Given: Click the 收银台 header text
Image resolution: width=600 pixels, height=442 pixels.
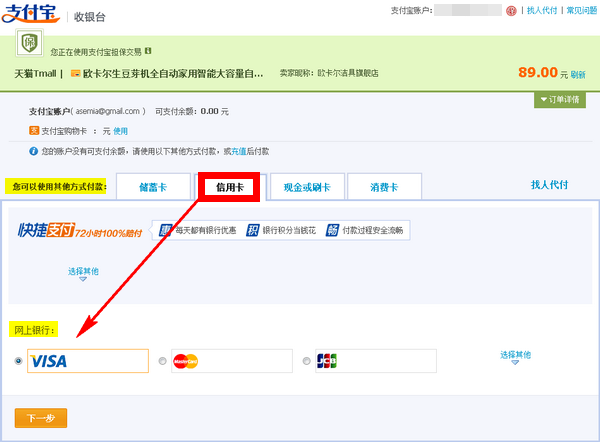Looking at the screenshot, I should pyautogui.click(x=90, y=17).
